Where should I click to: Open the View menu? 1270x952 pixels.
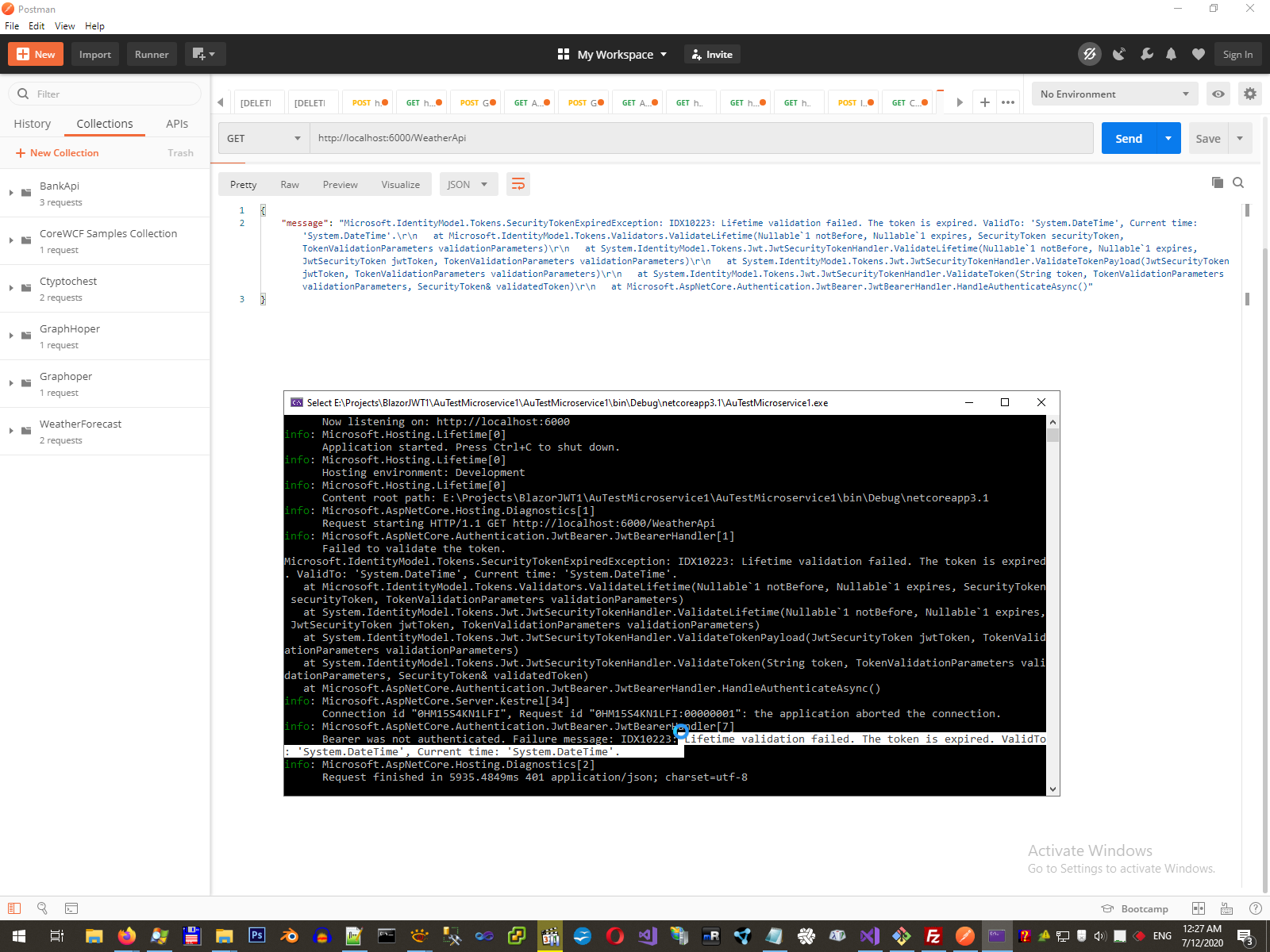[64, 26]
